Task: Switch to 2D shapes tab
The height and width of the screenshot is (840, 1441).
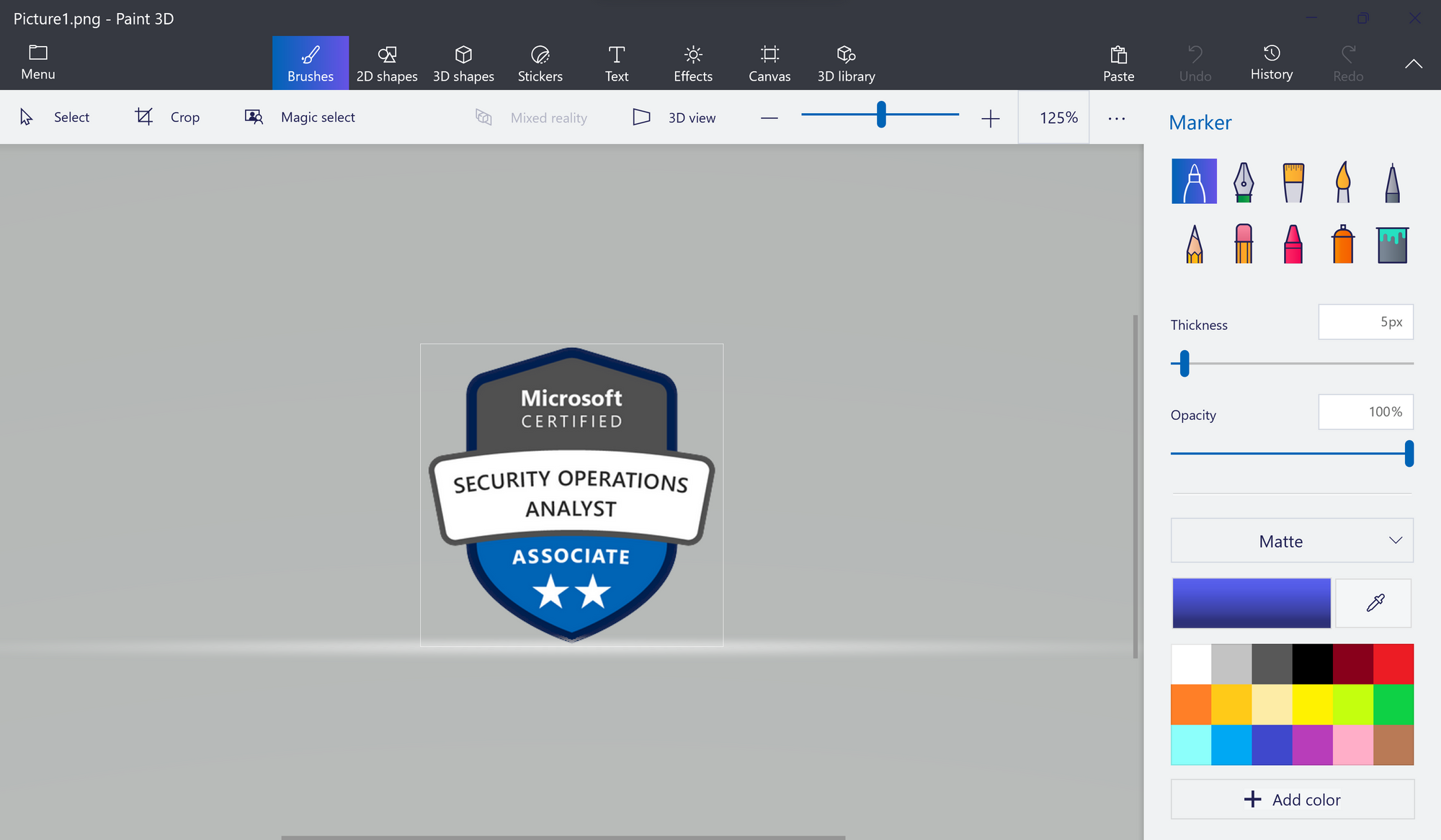Action: click(387, 62)
